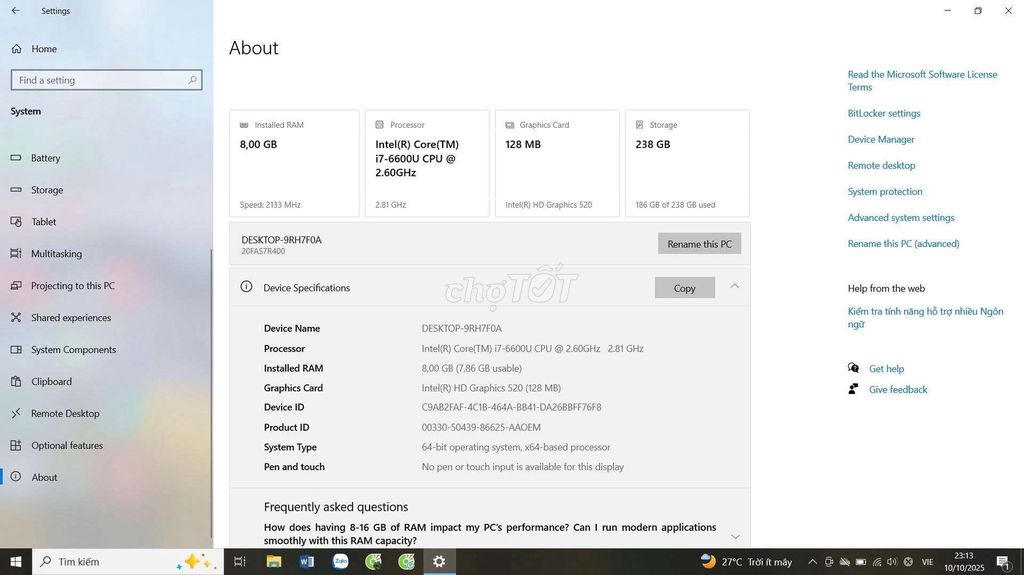
Task: Open the Wi-Fi network tray icon
Action: coord(877,562)
